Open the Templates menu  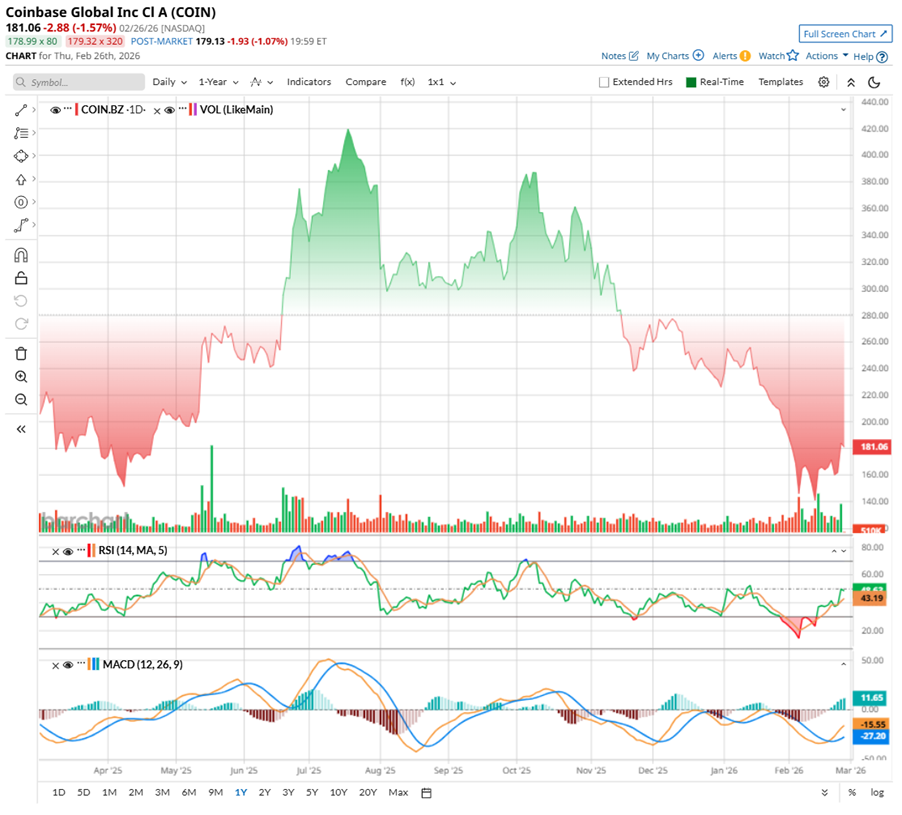coord(781,82)
